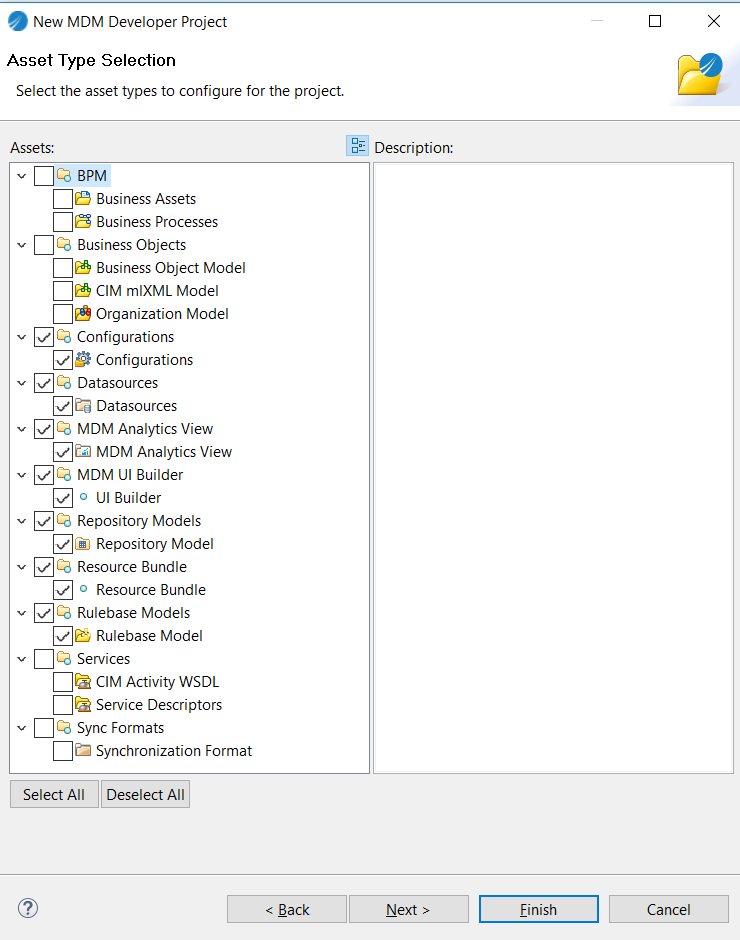Screen dimensions: 740x940
Task: Collapse the Datasources tree node
Action: [x=22, y=383]
